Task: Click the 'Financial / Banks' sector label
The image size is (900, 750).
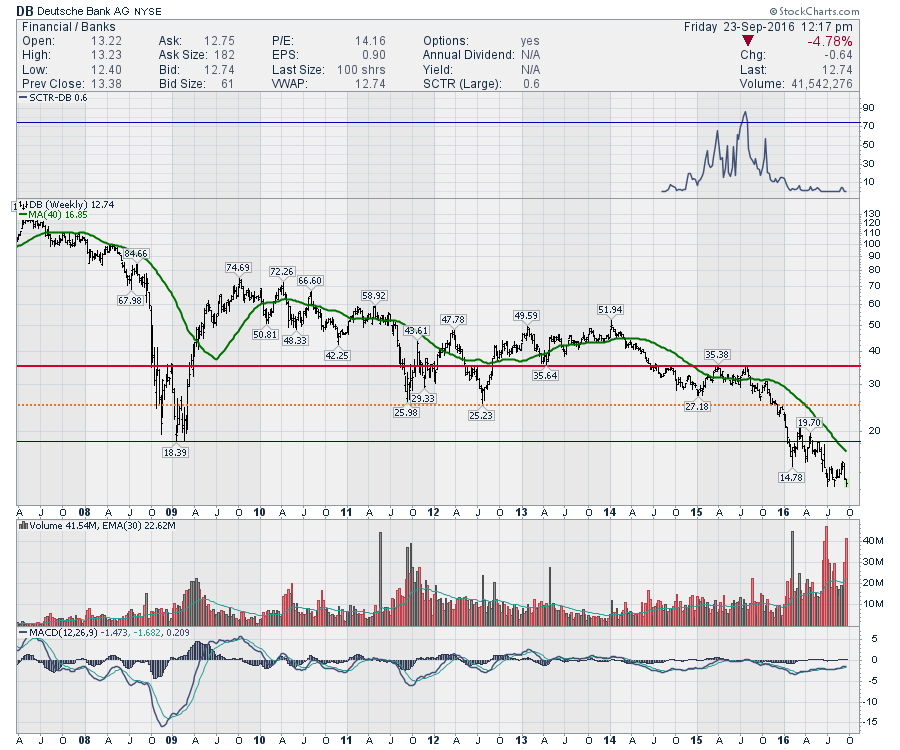Action: point(68,27)
